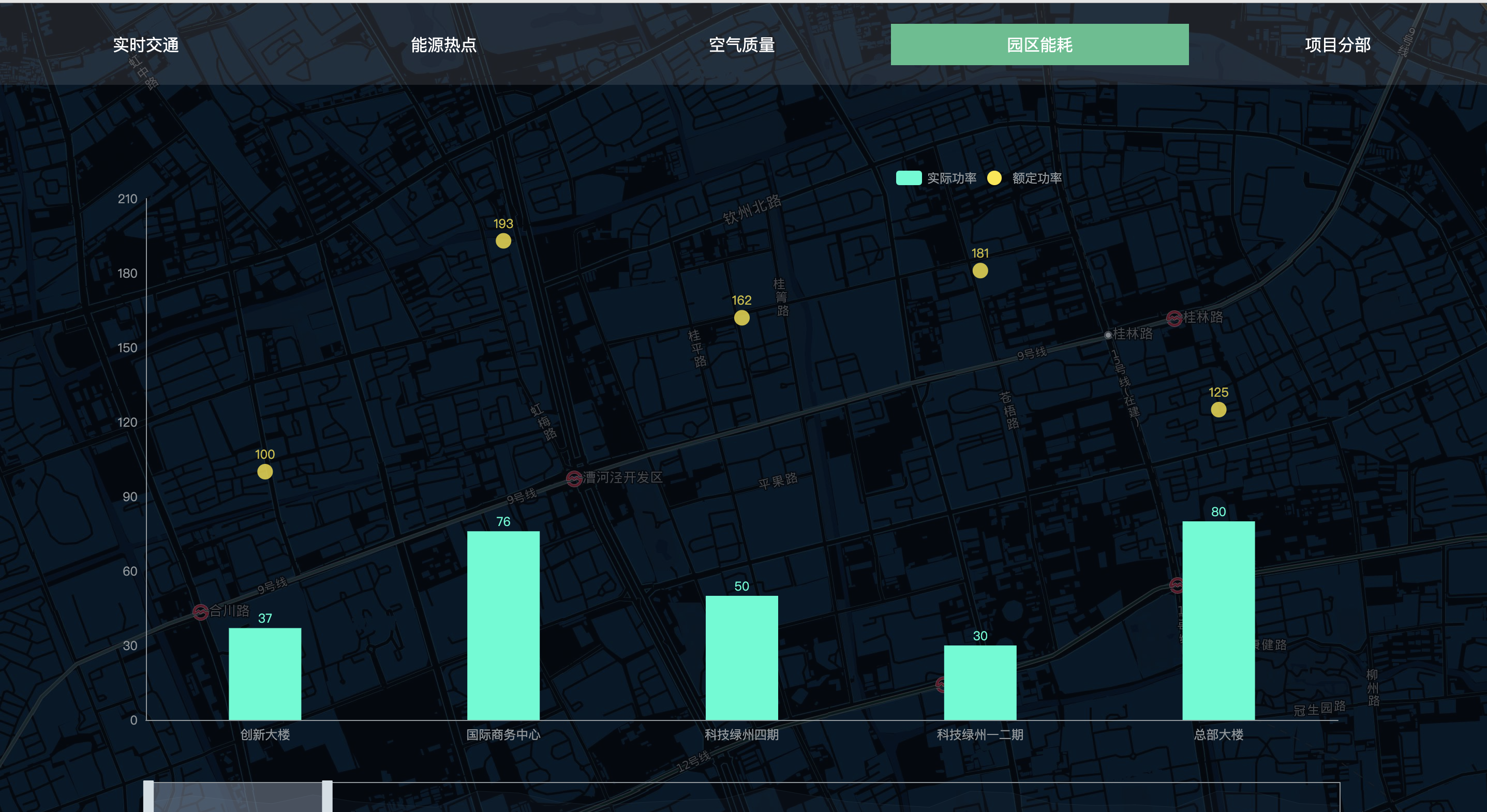Viewport: 1487px width, 812px height.
Task: Click yellow dot labeled 100
Action: 264,472
